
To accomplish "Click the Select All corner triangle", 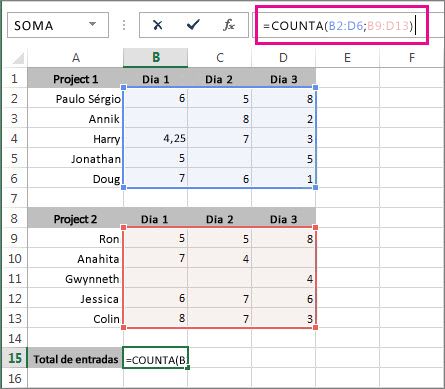I will (19, 58).
